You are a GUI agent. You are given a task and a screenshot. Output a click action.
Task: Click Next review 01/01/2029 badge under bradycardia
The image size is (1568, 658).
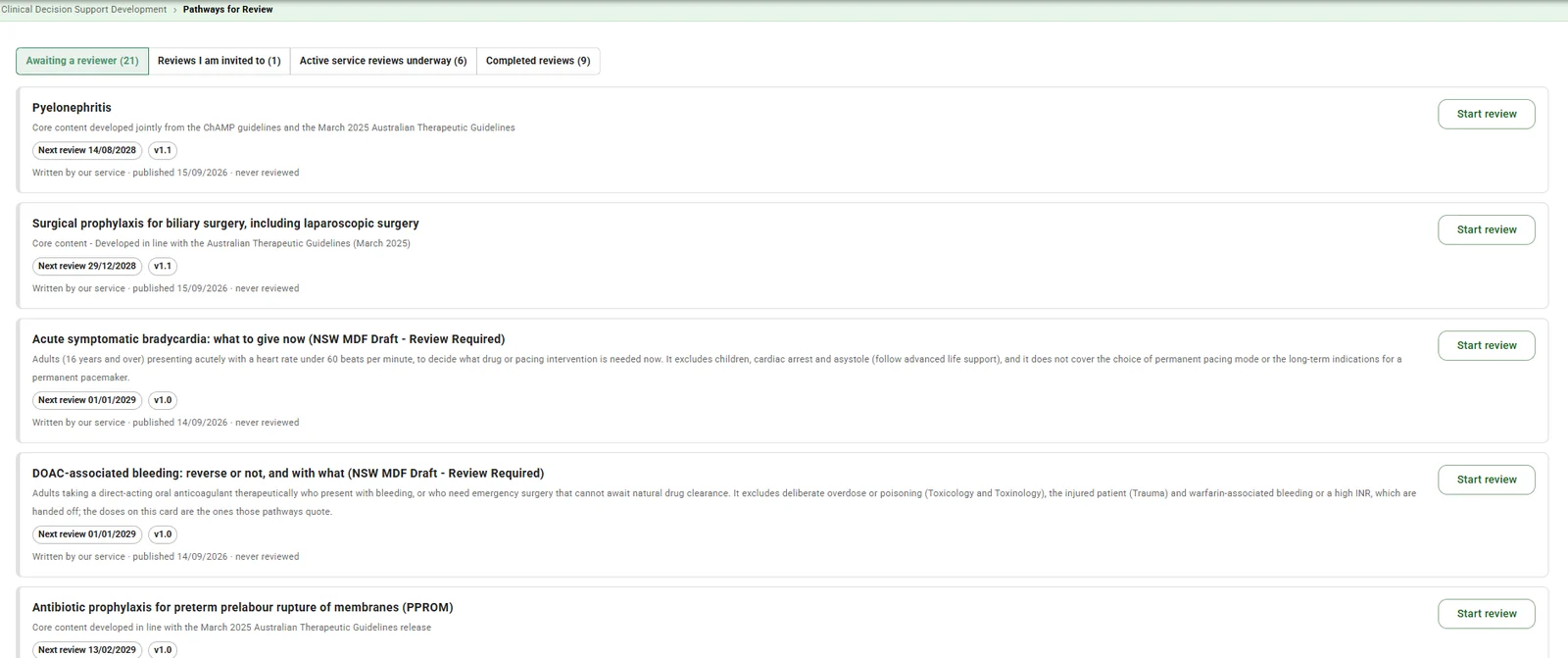tap(87, 400)
